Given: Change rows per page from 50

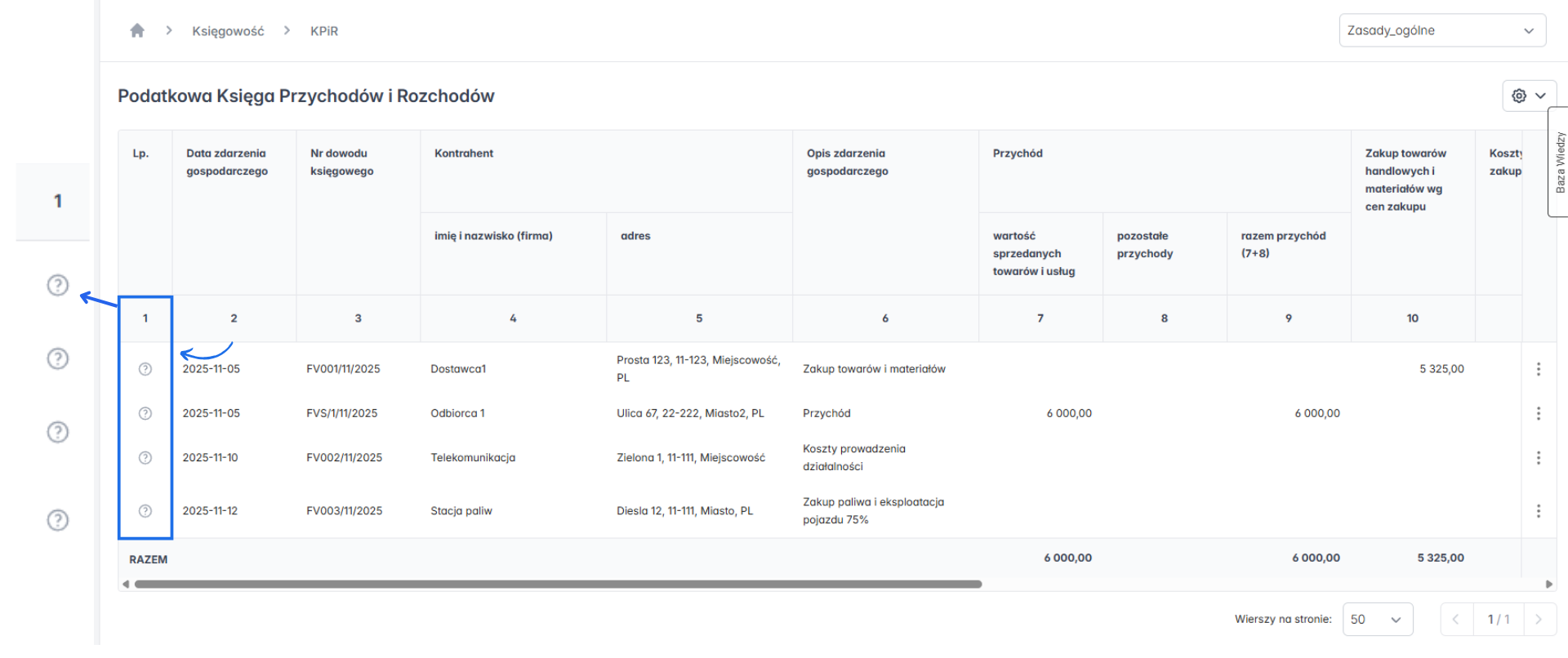Looking at the screenshot, I should (x=1379, y=620).
